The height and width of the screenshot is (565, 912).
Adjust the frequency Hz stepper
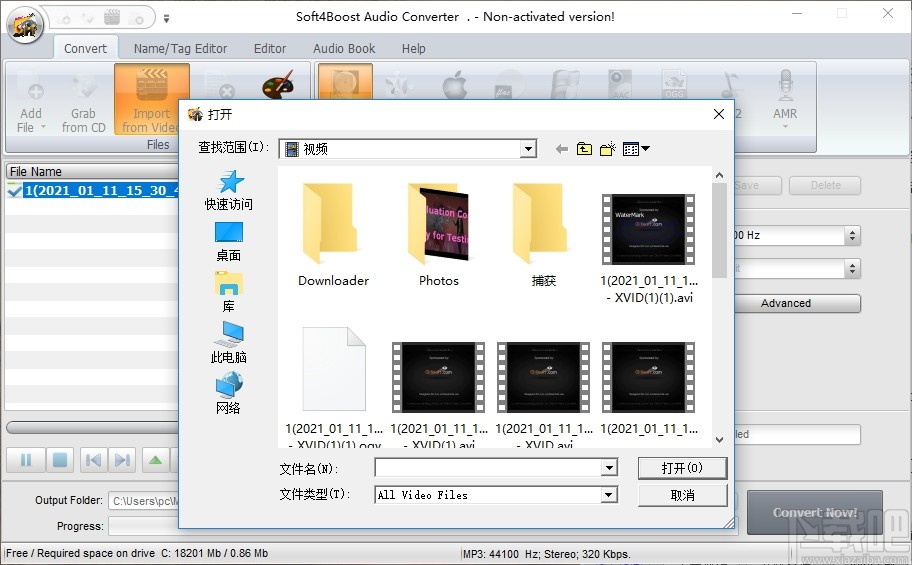(x=853, y=236)
